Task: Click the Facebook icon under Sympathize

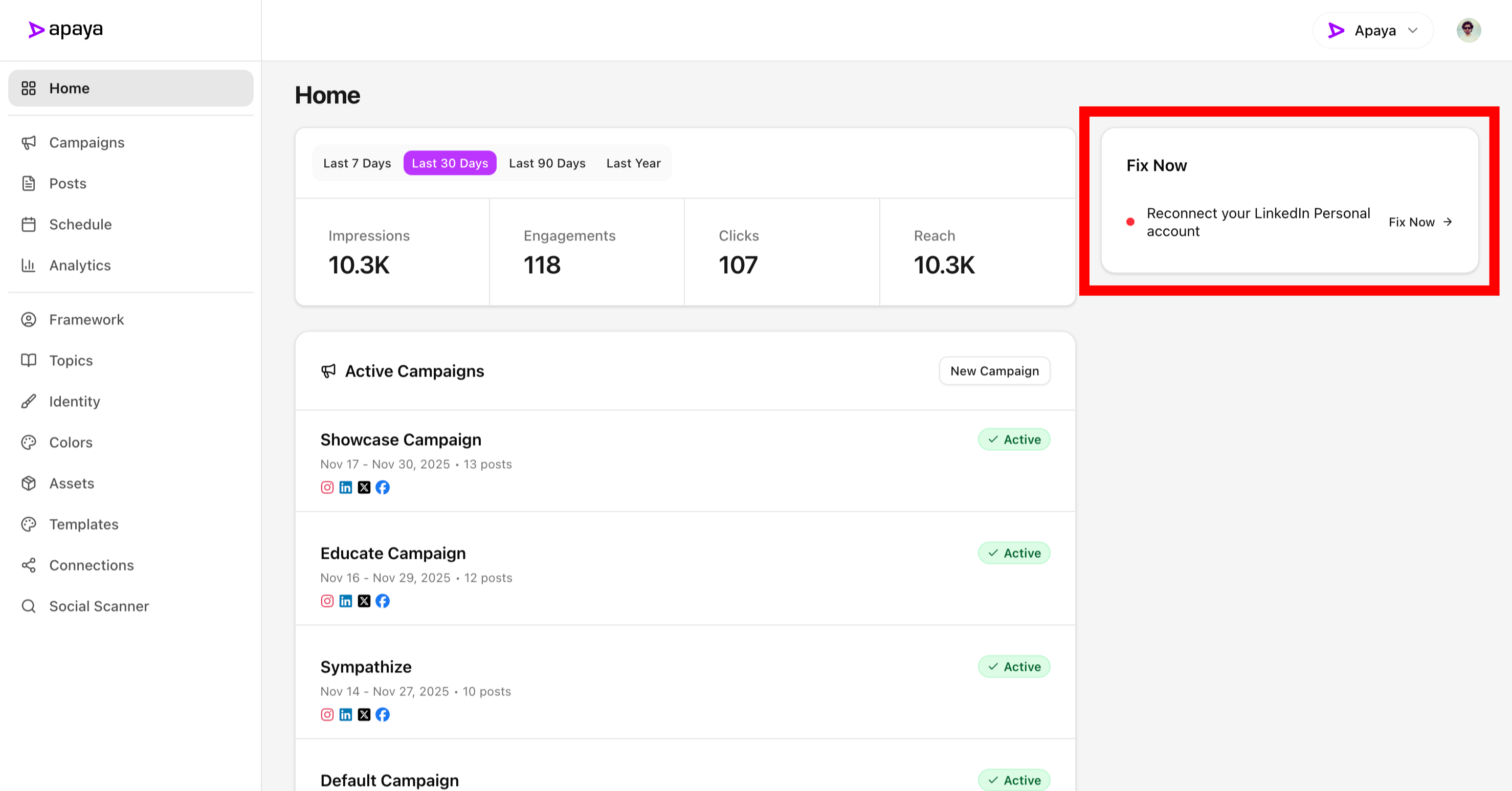Action: (x=383, y=715)
